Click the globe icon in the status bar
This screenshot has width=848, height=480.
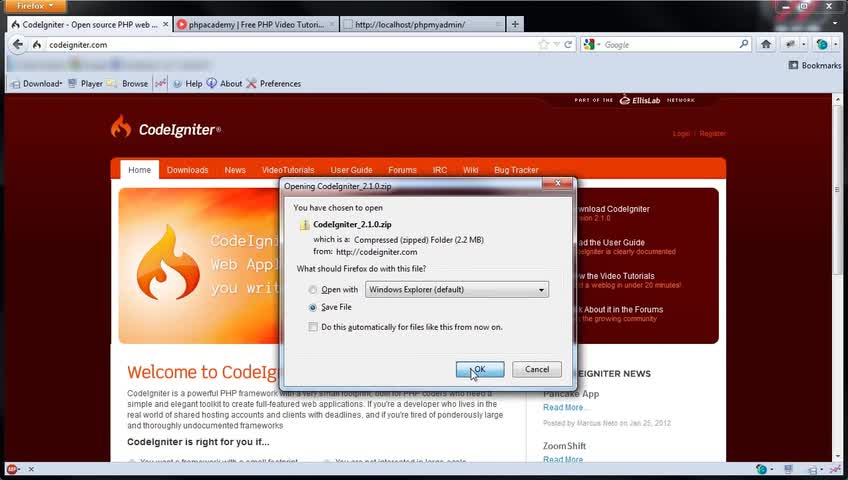click(x=762, y=469)
